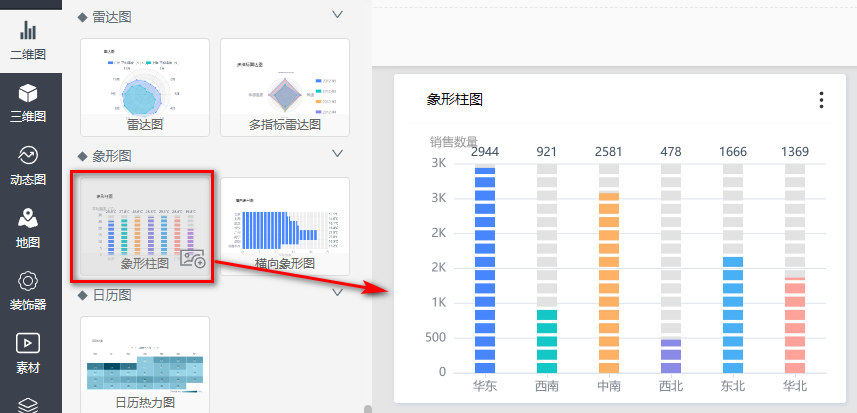857x413 pixels.
Task: Open the three-dot menu on chart card
Action: tap(821, 100)
